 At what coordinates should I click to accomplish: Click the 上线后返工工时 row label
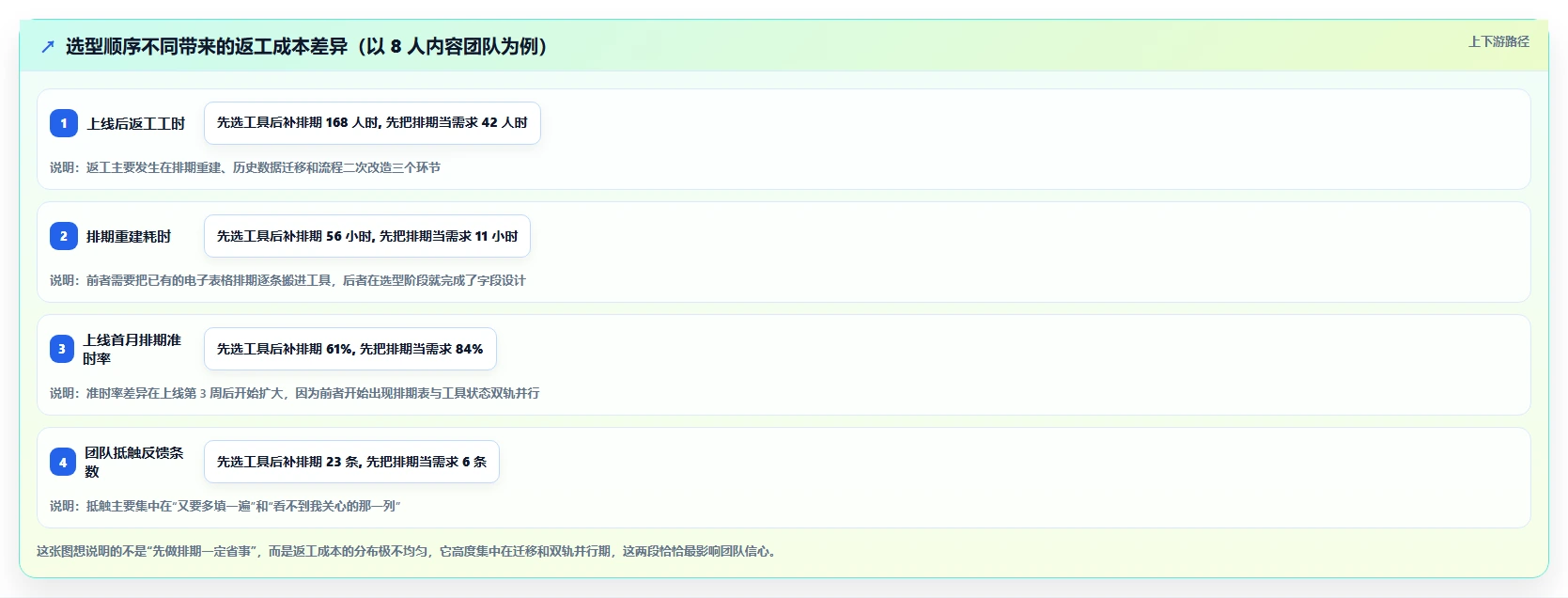[136, 123]
